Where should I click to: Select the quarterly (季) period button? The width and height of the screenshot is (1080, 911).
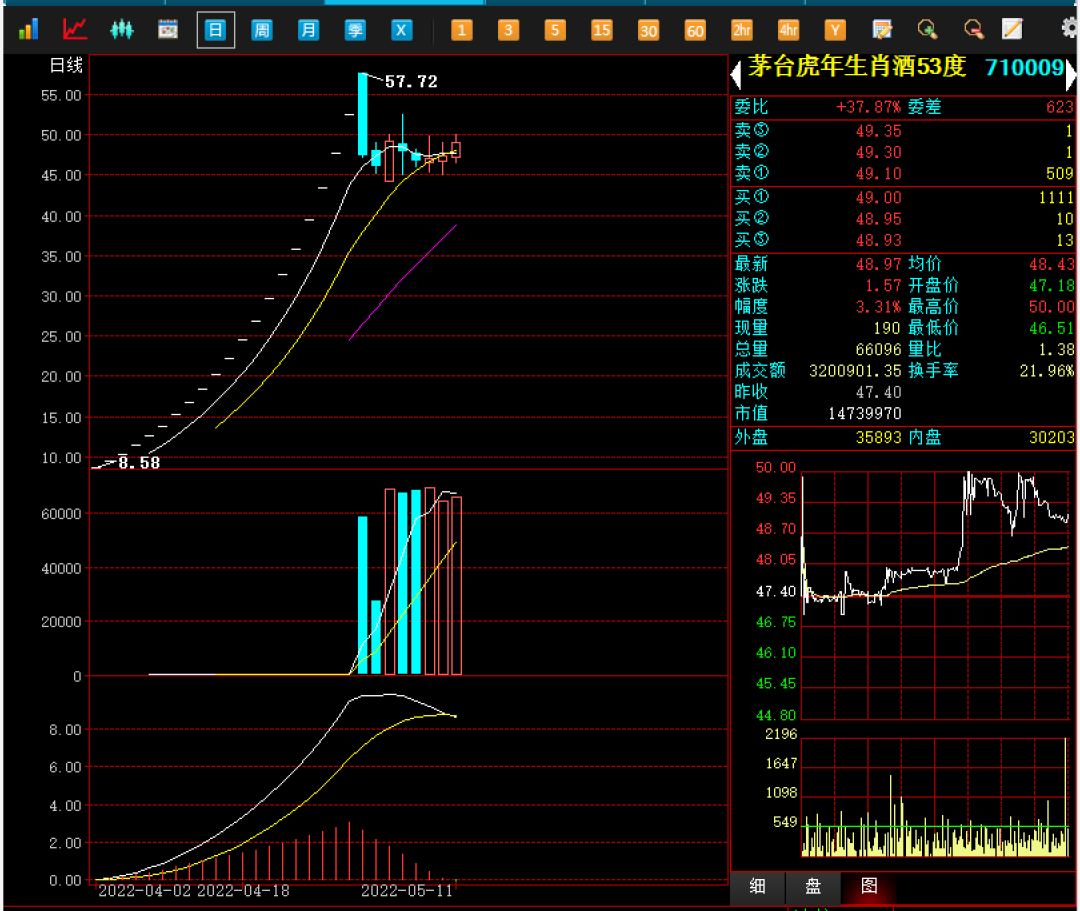355,30
